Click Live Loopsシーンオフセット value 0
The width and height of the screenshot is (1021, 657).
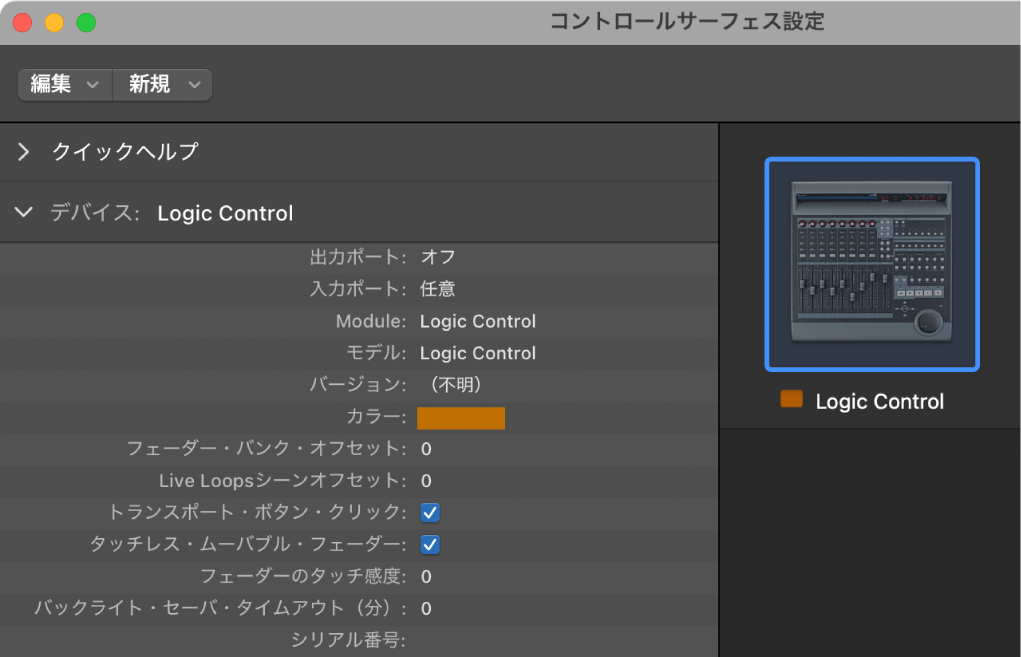coord(426,481)
